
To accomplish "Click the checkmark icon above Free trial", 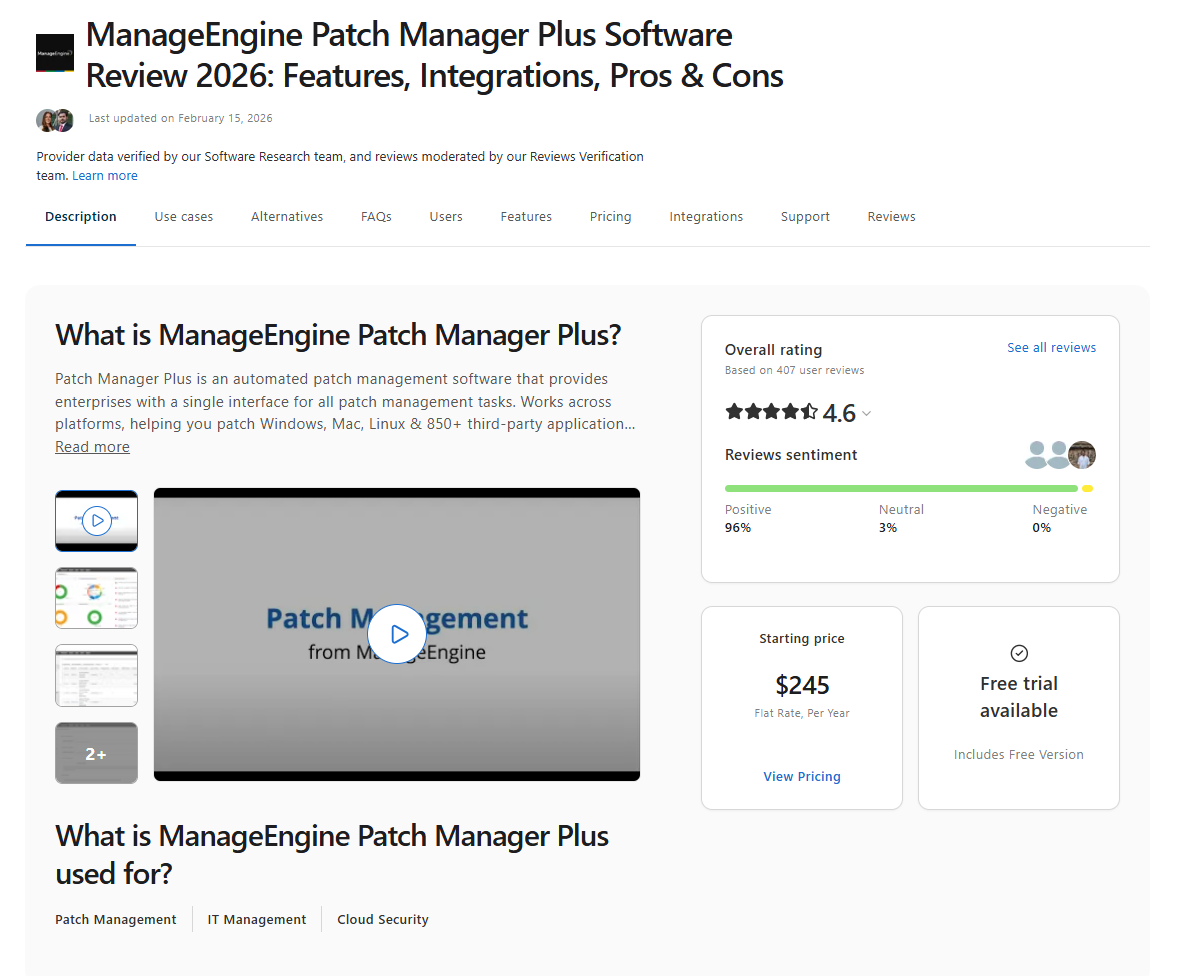I will click(1019, 653).
